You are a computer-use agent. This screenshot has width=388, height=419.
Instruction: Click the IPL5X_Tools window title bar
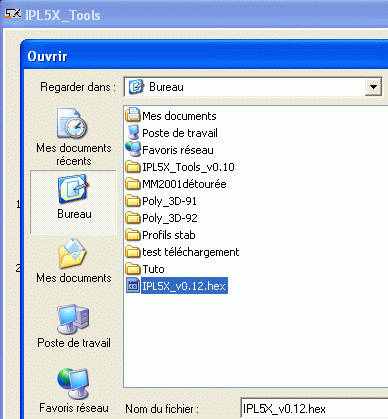pyautogui.click(x=194, y=14)
